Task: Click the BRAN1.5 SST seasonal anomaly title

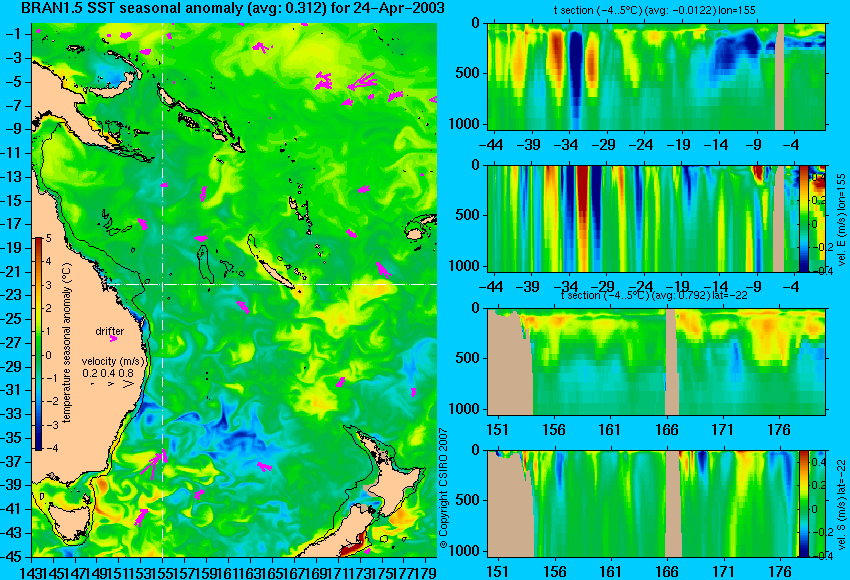Action: point(232,8)
